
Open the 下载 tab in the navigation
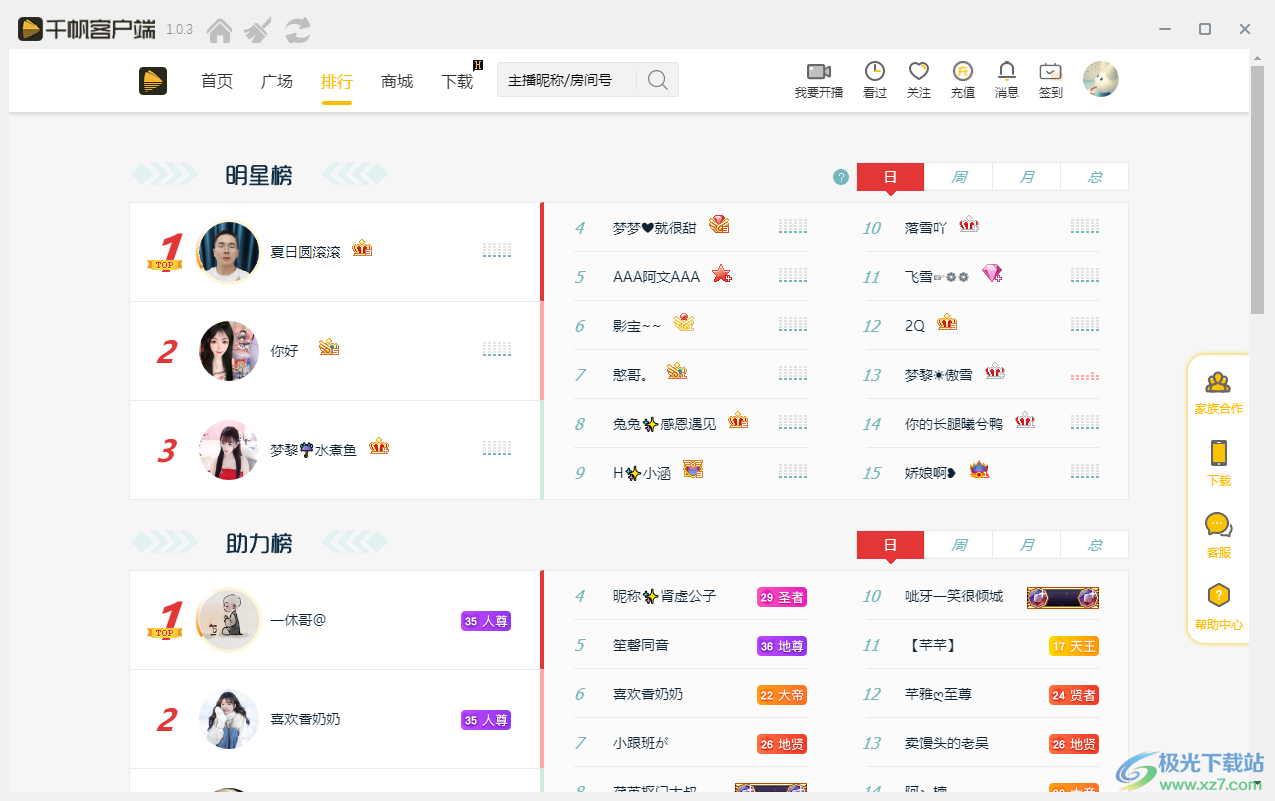tap(457, 81)
